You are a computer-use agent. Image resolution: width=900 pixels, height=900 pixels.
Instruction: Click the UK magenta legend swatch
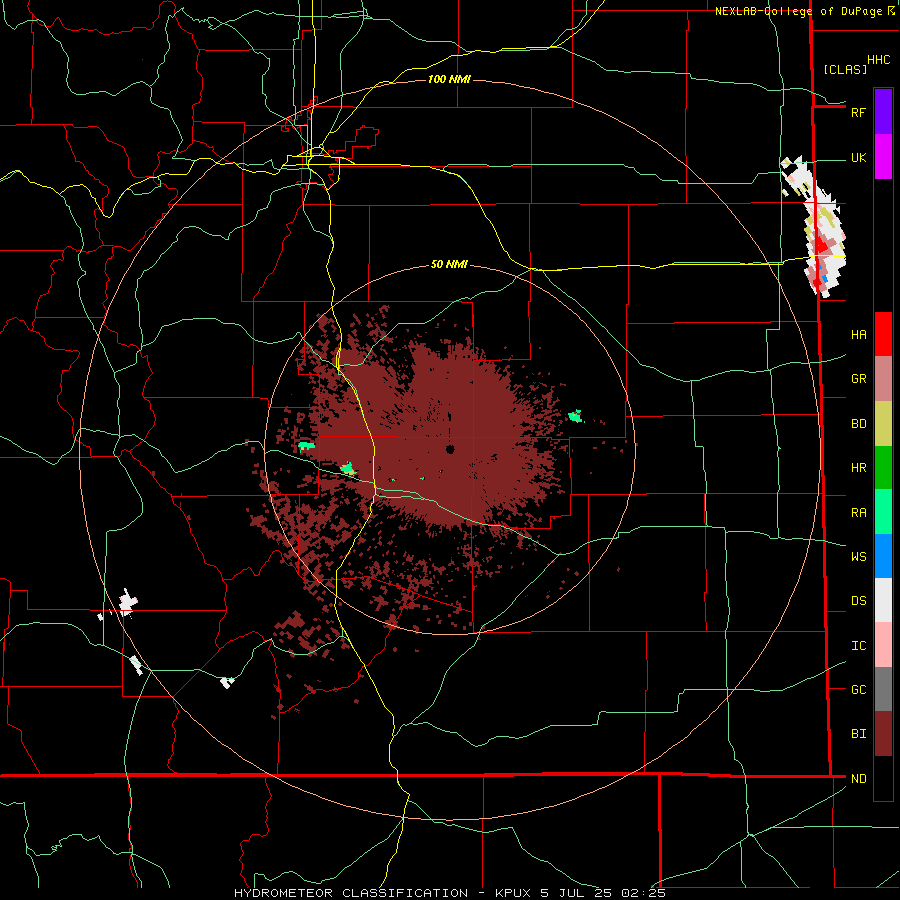[x=883, y=157]
